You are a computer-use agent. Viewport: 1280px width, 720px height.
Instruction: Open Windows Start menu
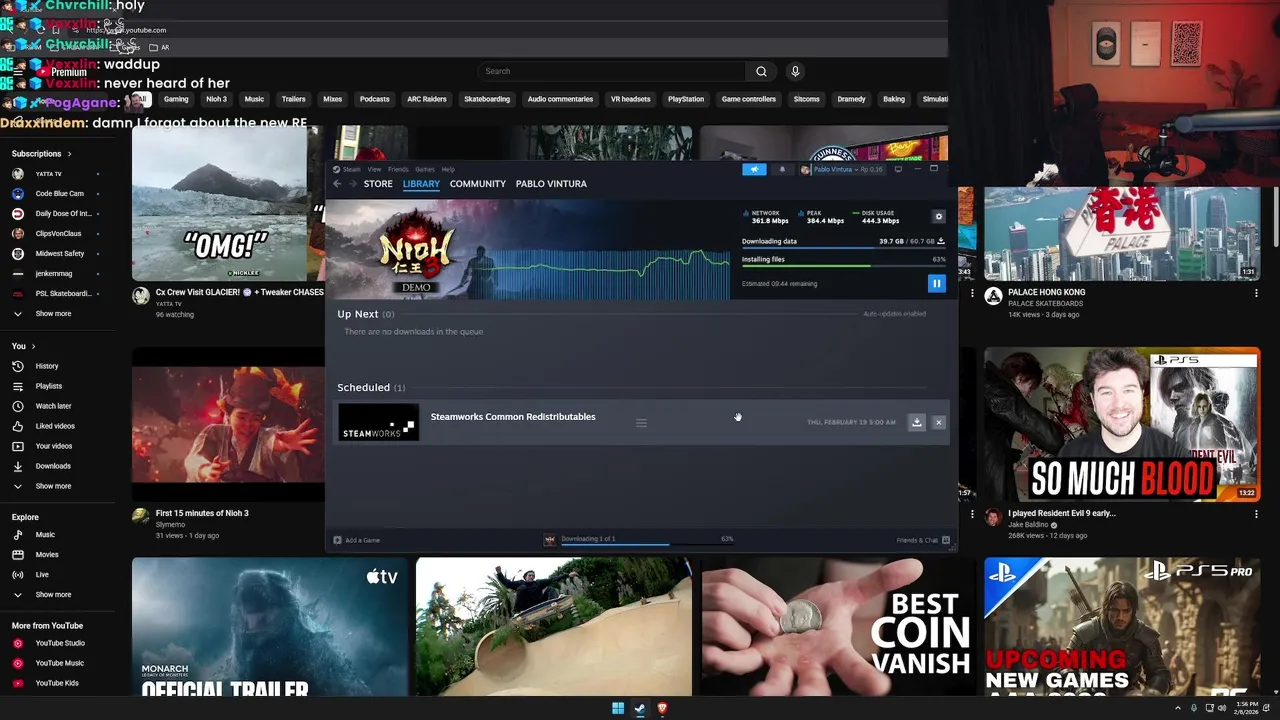pos(618,709)
